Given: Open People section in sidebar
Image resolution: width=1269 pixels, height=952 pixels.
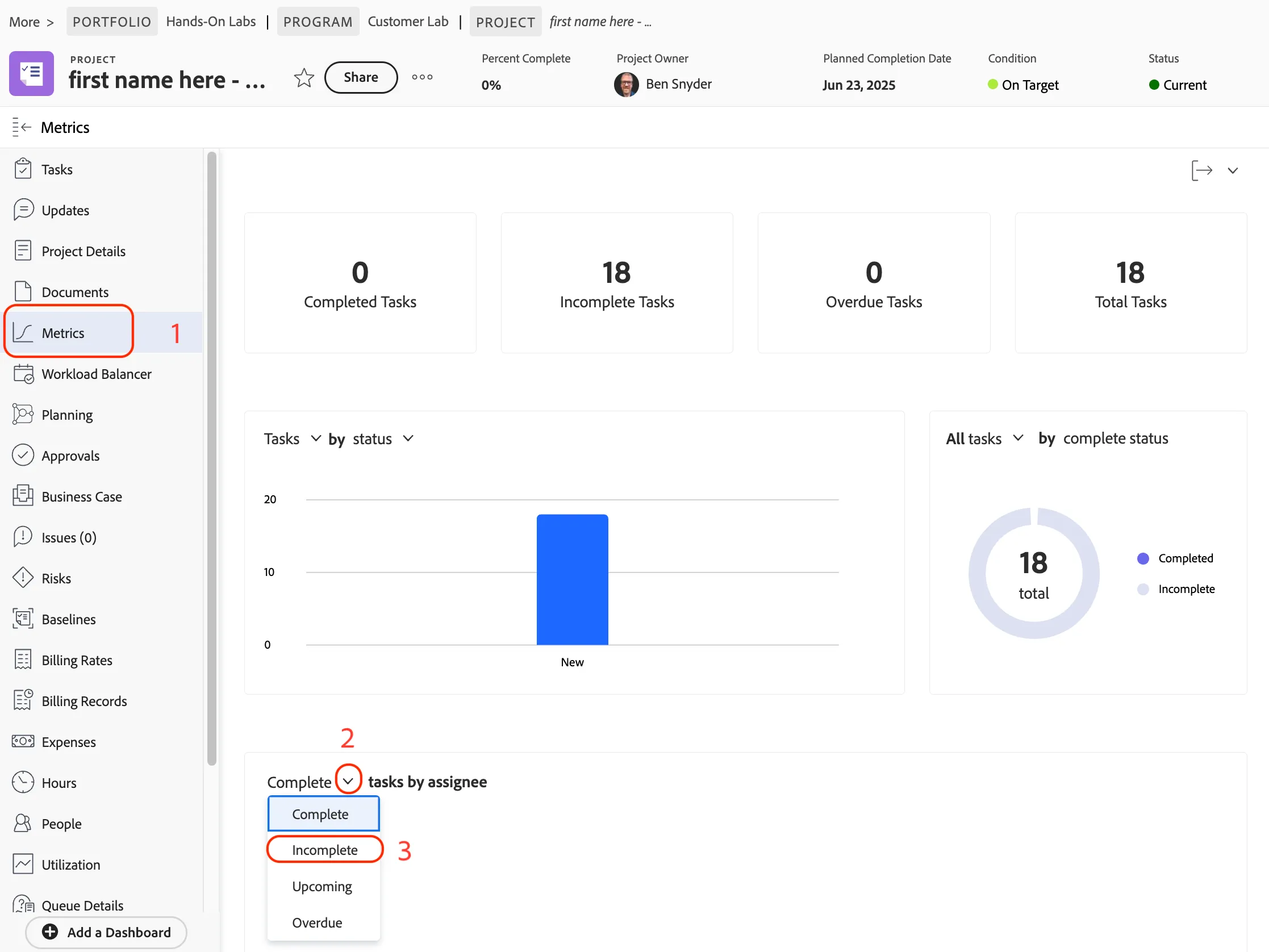Looking at the screenshot, I should (61, 824).
